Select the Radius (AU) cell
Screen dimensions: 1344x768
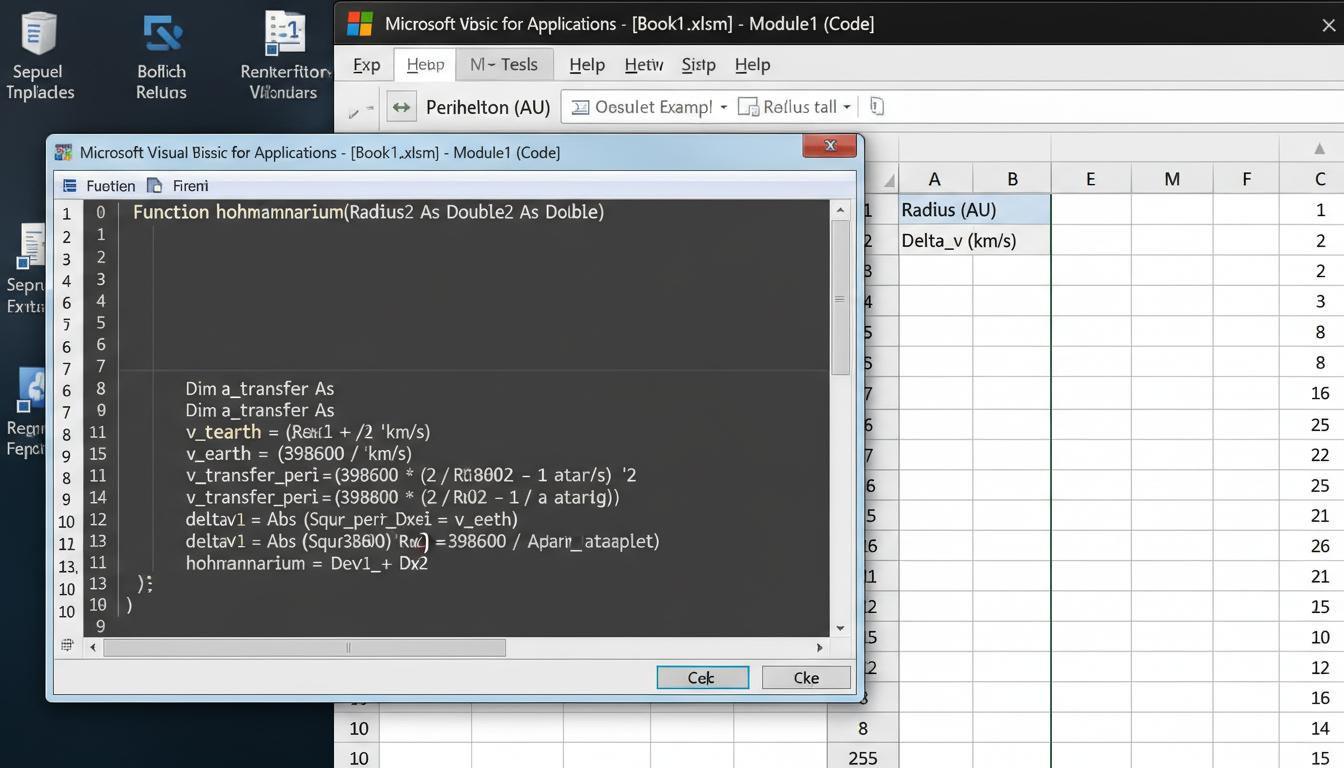[973, 210]
